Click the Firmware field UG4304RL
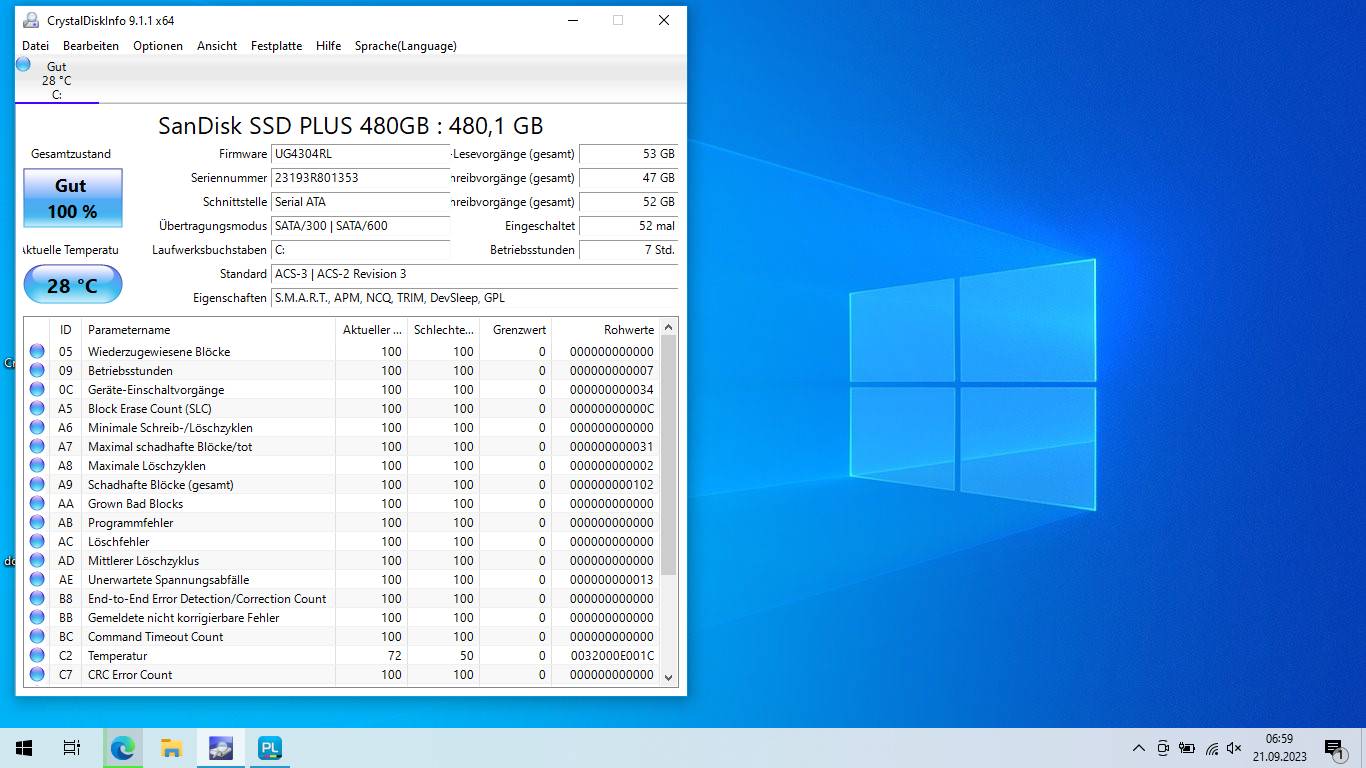 360,154
